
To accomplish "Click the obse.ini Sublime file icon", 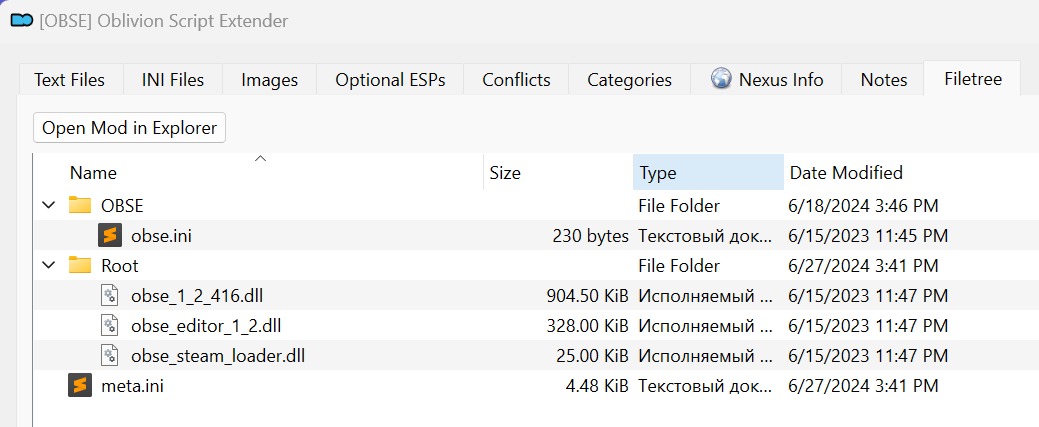I will [x=110, y=235].
